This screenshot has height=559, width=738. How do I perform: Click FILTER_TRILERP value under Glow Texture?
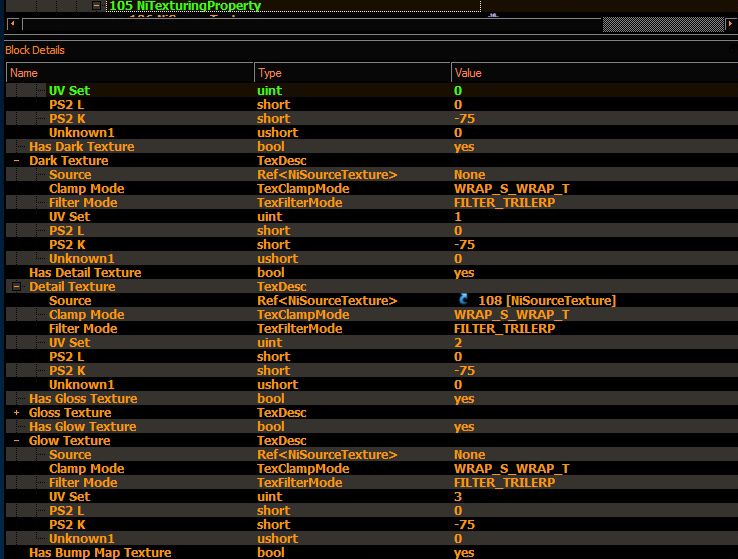[505, 482]
